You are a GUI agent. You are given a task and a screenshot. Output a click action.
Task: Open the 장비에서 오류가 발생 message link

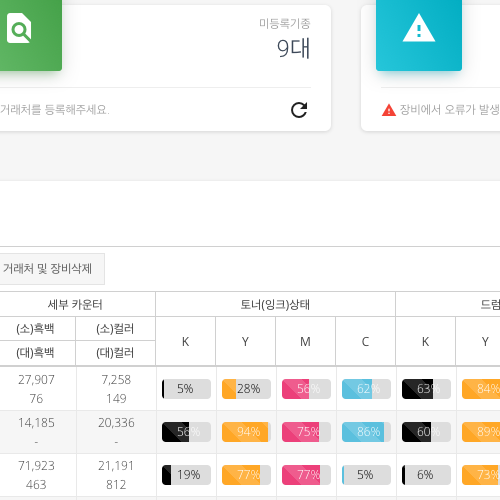(x=449, y=109)
